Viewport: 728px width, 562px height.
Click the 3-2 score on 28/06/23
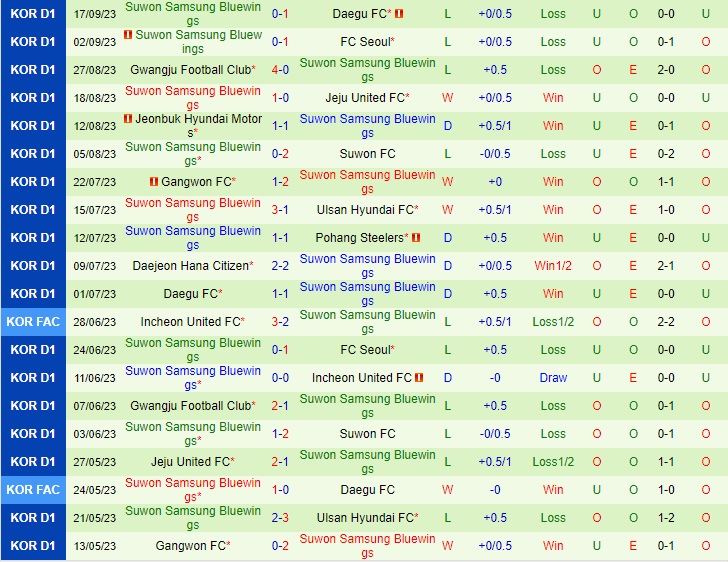[280, 322]
